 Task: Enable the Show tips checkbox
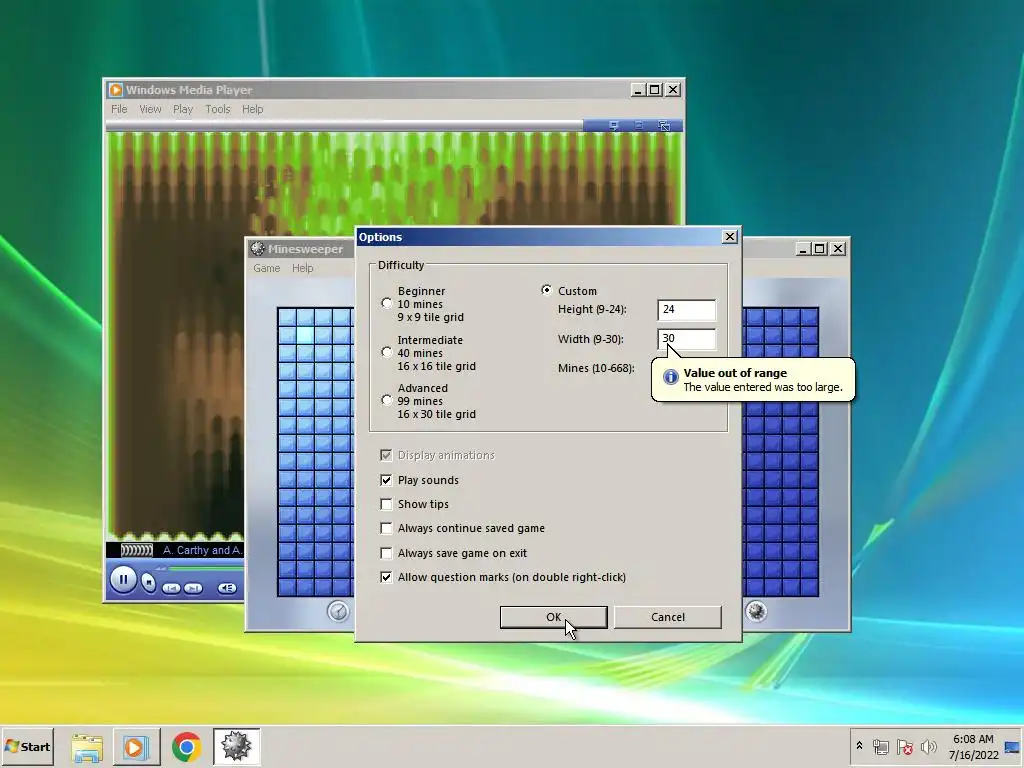386,504
